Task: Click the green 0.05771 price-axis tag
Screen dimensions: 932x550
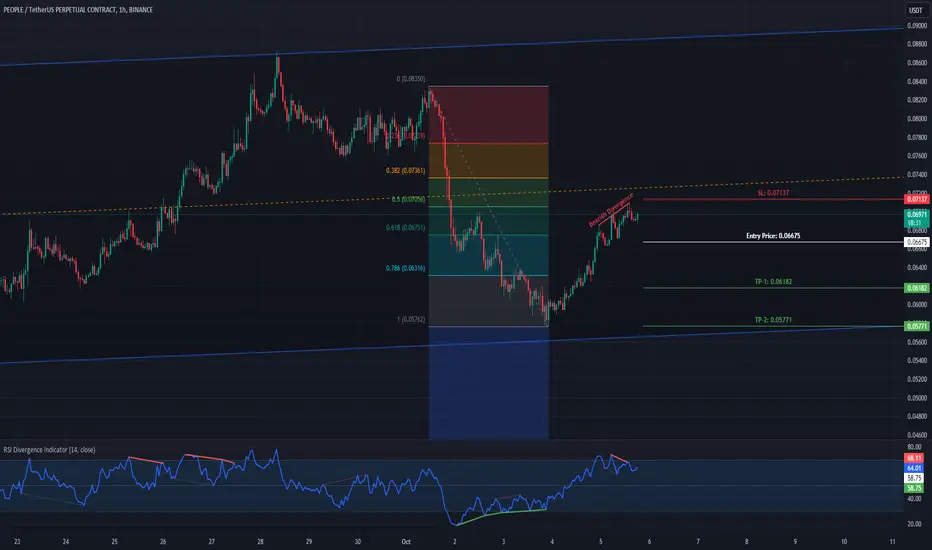Action: [x=916, y=326]
